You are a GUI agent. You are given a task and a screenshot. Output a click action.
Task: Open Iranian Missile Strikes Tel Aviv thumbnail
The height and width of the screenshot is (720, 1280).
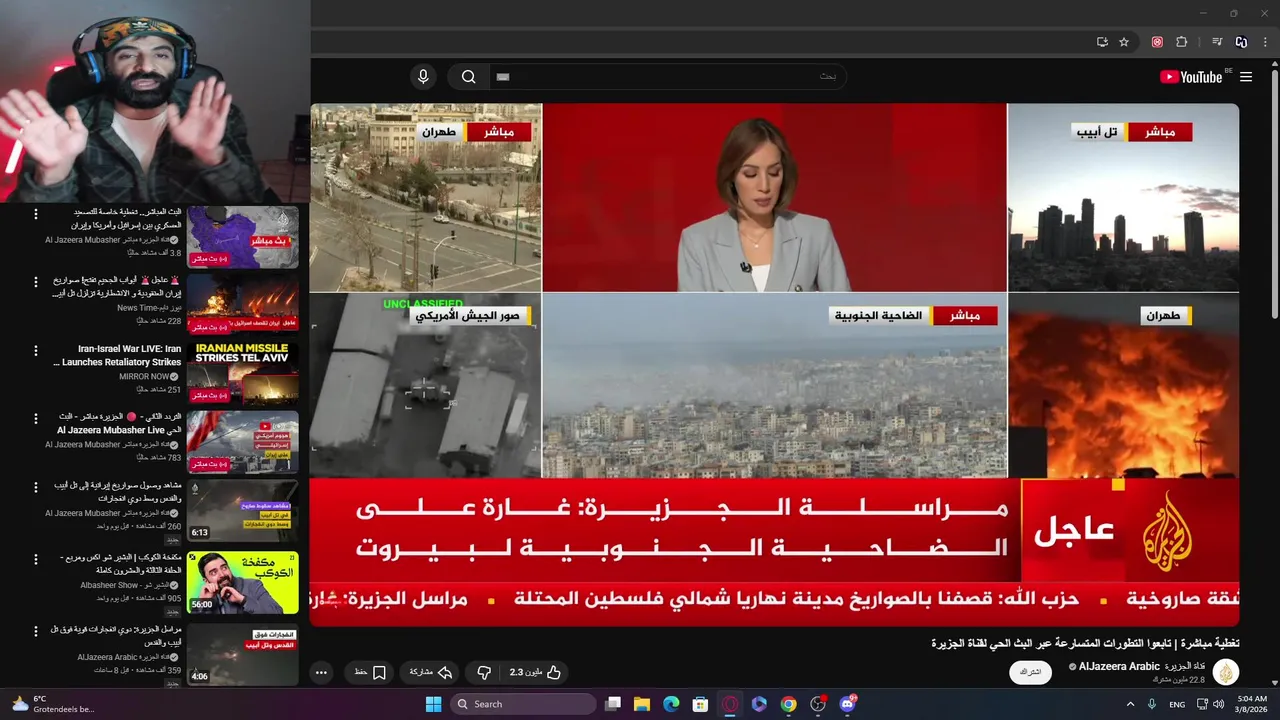pos(242,373)
